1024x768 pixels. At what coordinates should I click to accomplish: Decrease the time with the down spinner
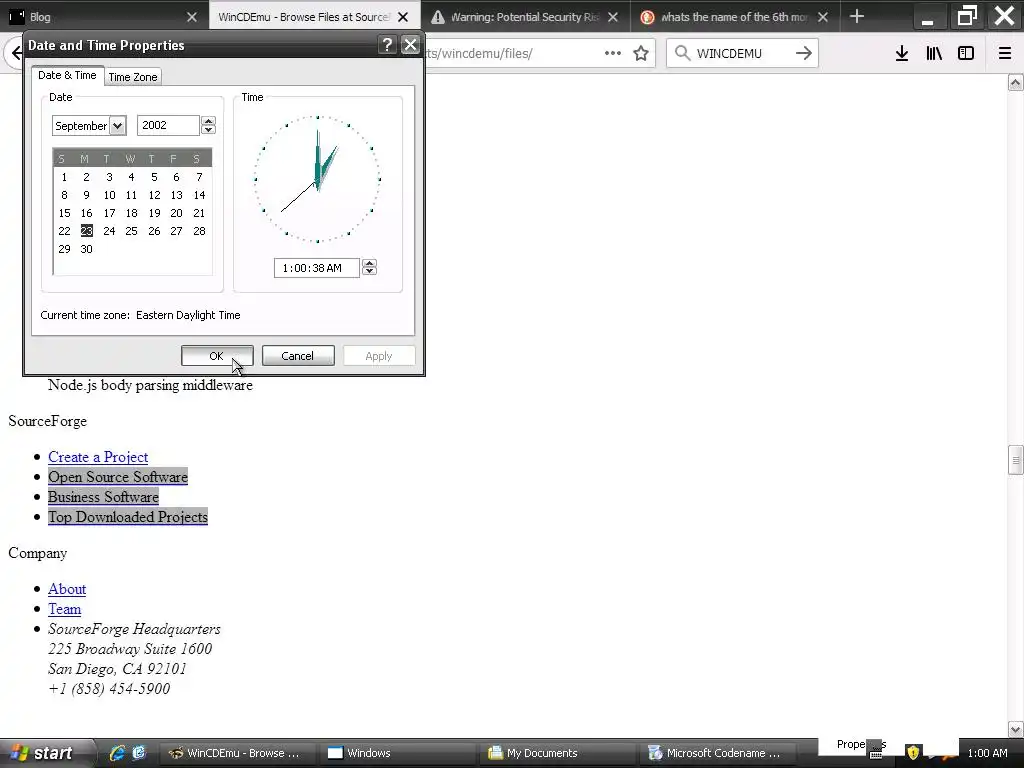point(370,272)
